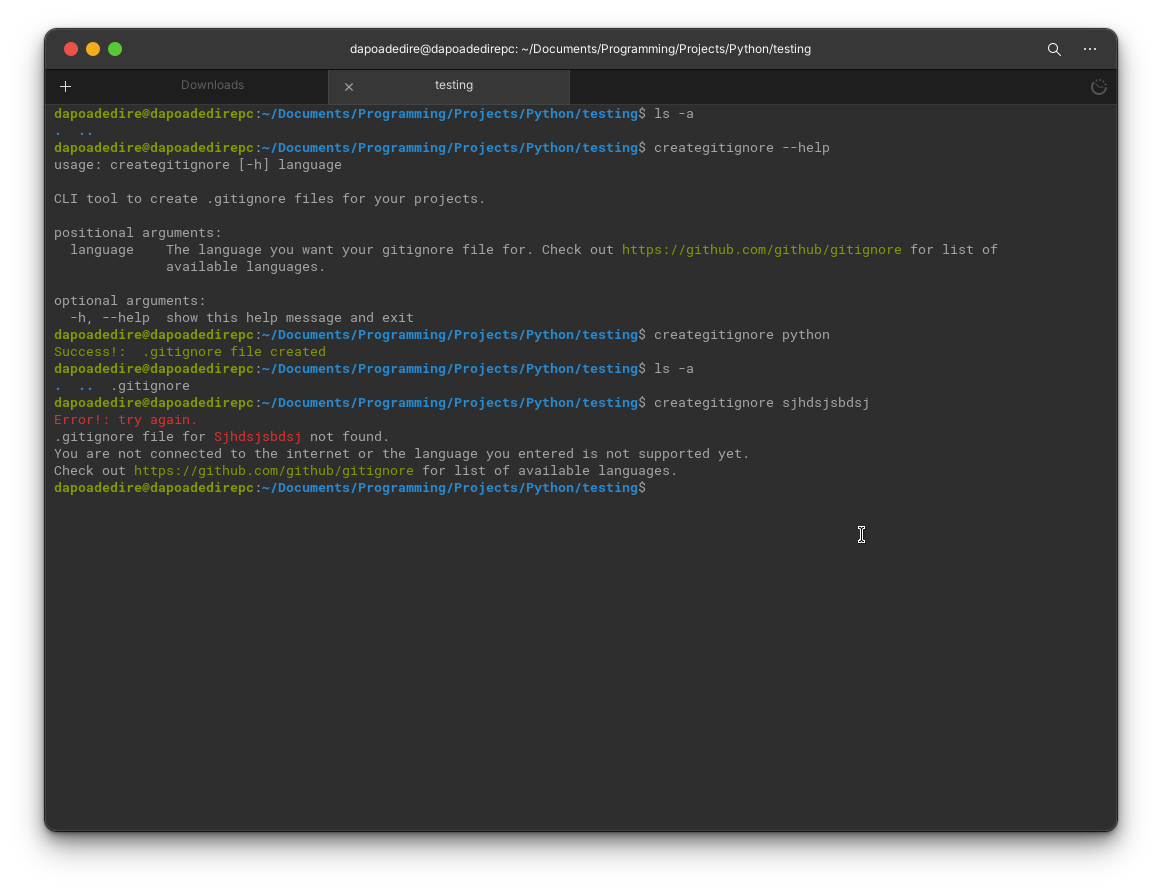Click the green maximize window button

click(115, 49)
